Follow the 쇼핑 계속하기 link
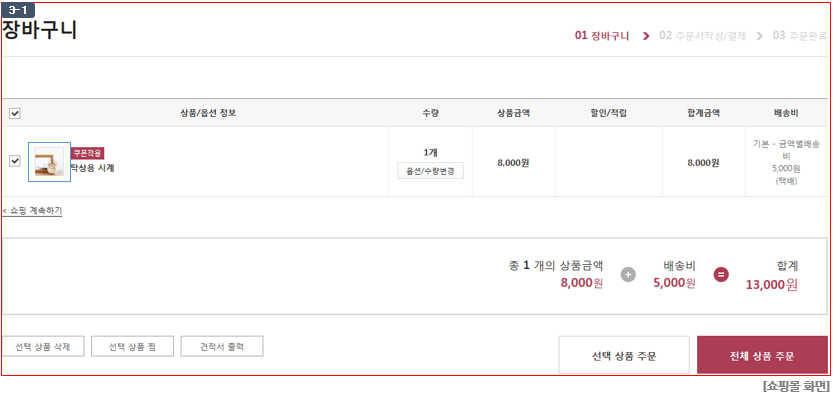 [x=32, y=211]
